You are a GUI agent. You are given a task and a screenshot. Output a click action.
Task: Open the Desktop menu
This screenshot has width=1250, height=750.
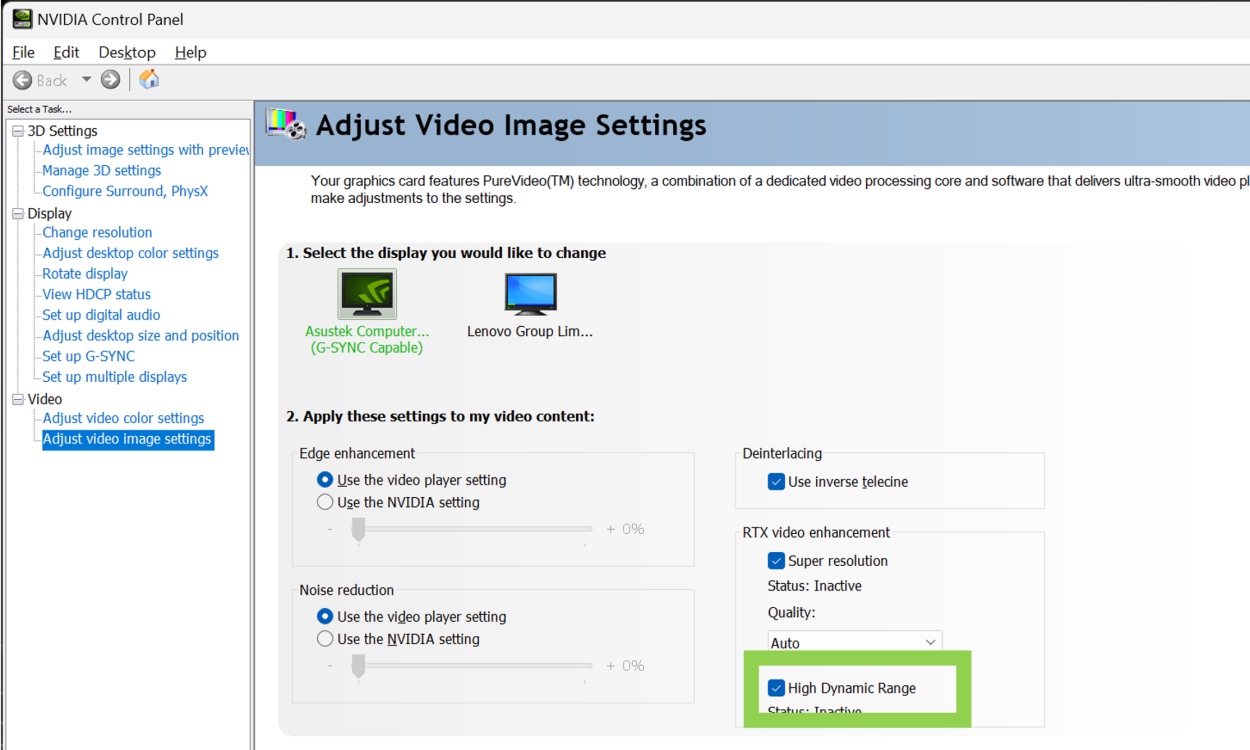tap(127, 52)
